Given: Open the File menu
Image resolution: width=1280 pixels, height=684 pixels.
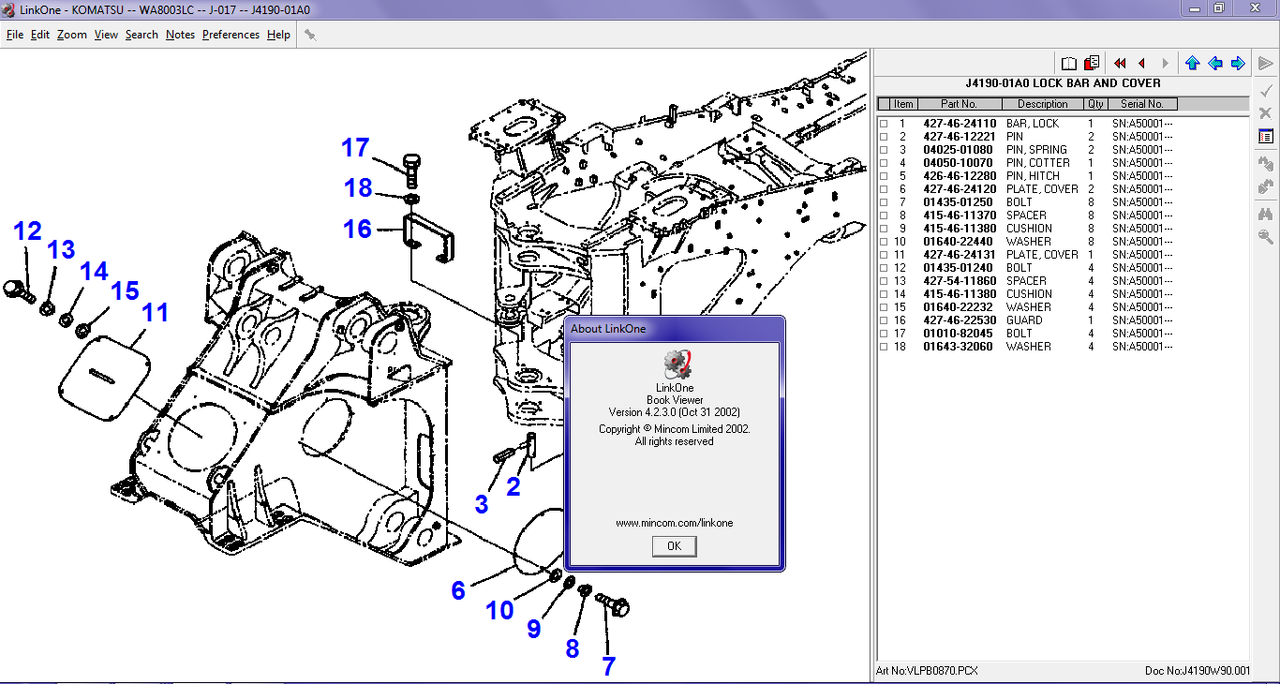Looking at the screenshot, I should [x=15, y=34].
